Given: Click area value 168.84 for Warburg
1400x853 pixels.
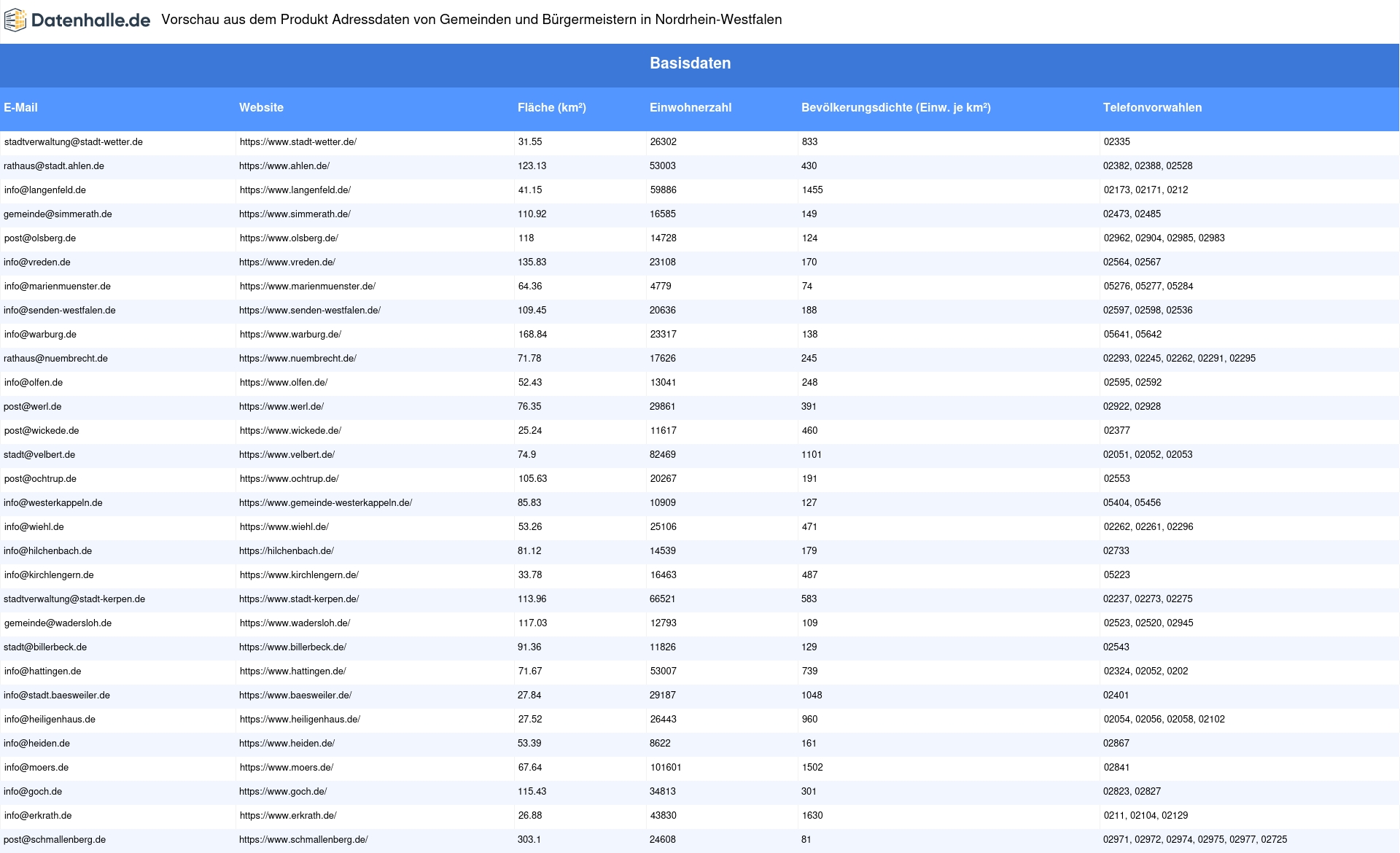Looking at the screenshot, I should 533,335.
